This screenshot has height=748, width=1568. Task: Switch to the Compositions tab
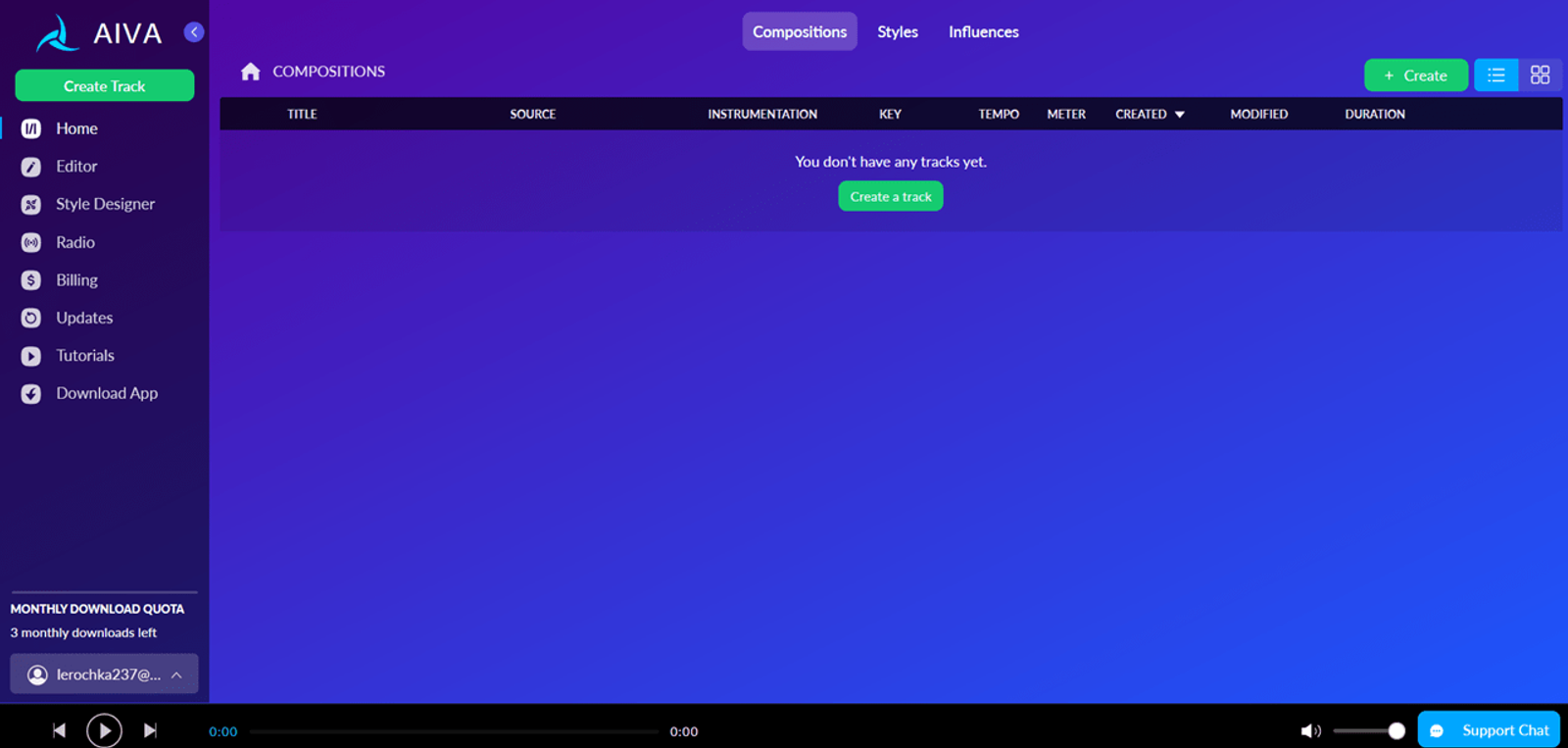pyautogui.click(x=800, y=31)
